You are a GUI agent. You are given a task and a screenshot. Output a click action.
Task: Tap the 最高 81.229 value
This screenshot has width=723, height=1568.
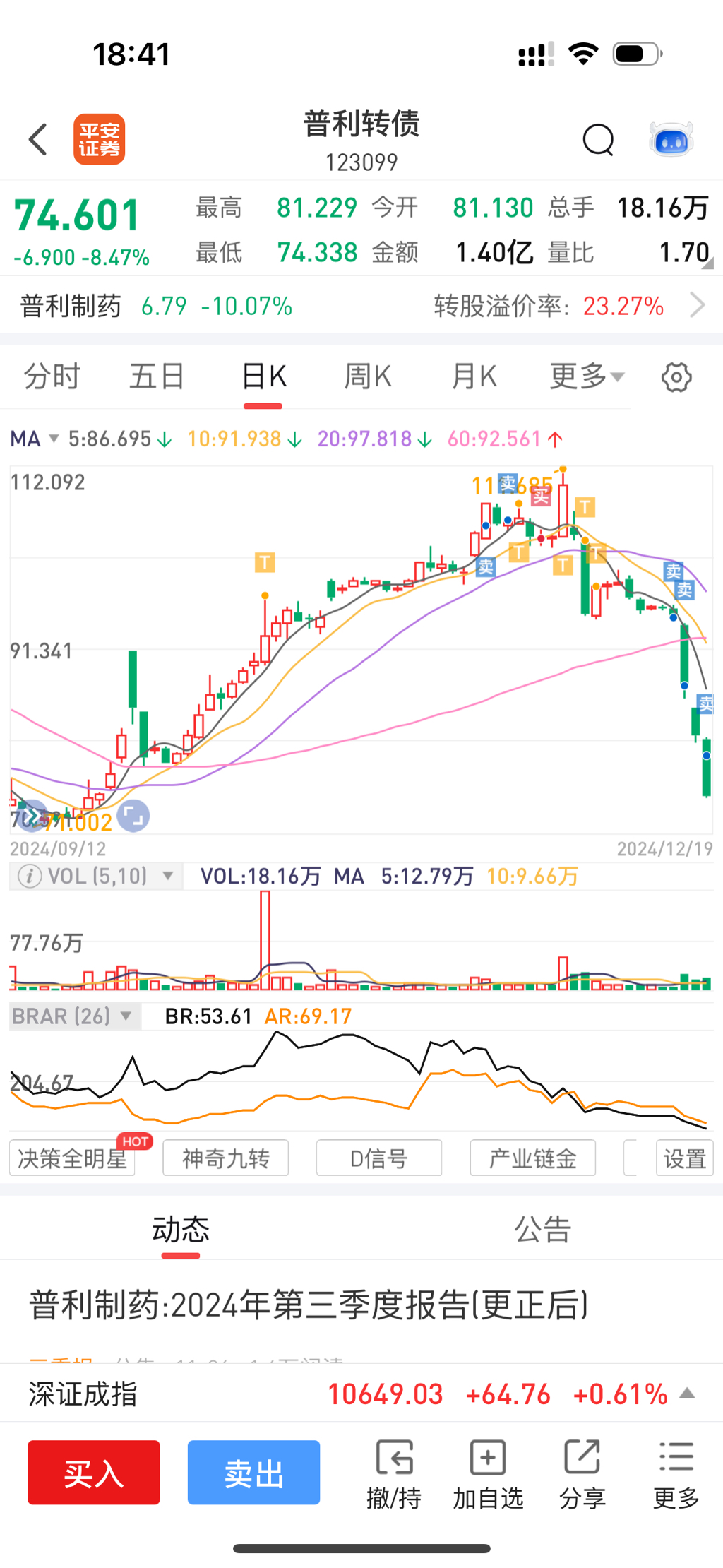[x=317, y=208]
